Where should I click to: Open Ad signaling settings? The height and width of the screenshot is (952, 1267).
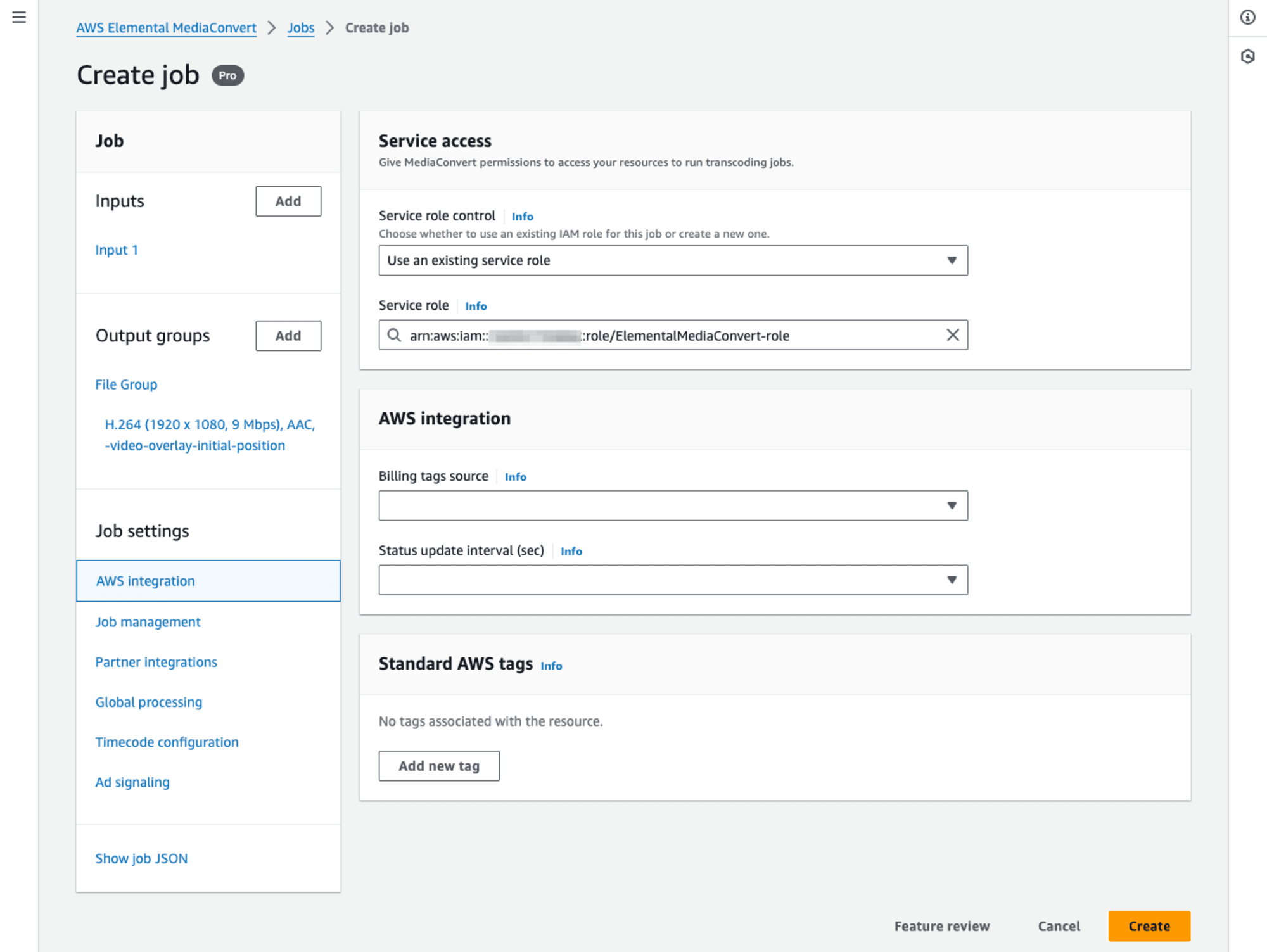pos(132,782)
